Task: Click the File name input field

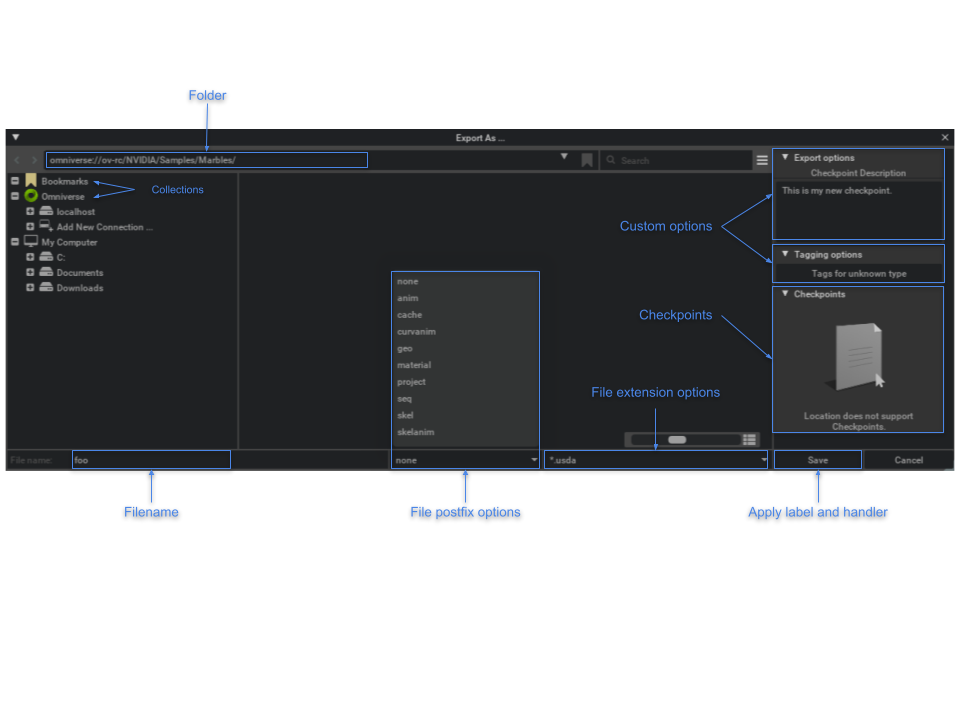Action: pyautogui.click(x=151, y=460)
